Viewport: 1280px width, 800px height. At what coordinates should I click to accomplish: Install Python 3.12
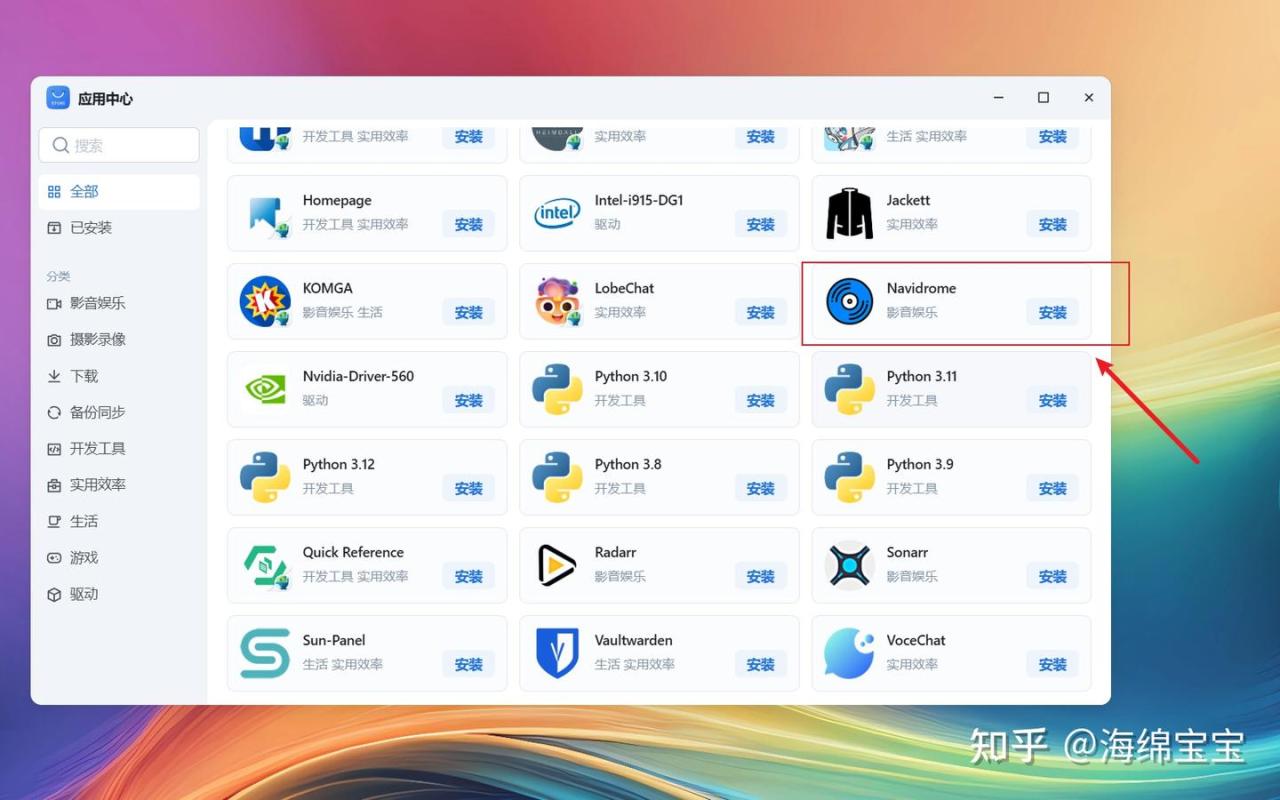[469, 488]
